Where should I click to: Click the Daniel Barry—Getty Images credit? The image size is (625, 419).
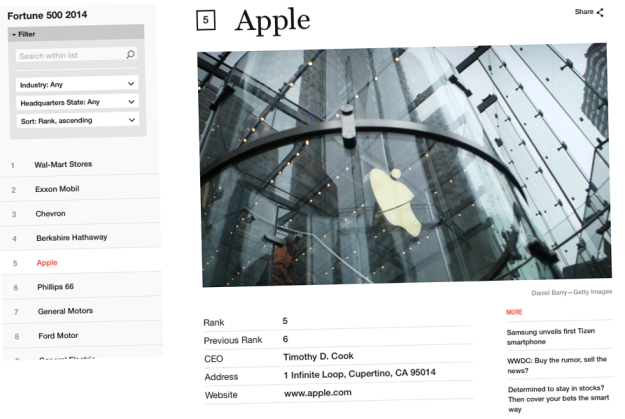click(572, 292)
